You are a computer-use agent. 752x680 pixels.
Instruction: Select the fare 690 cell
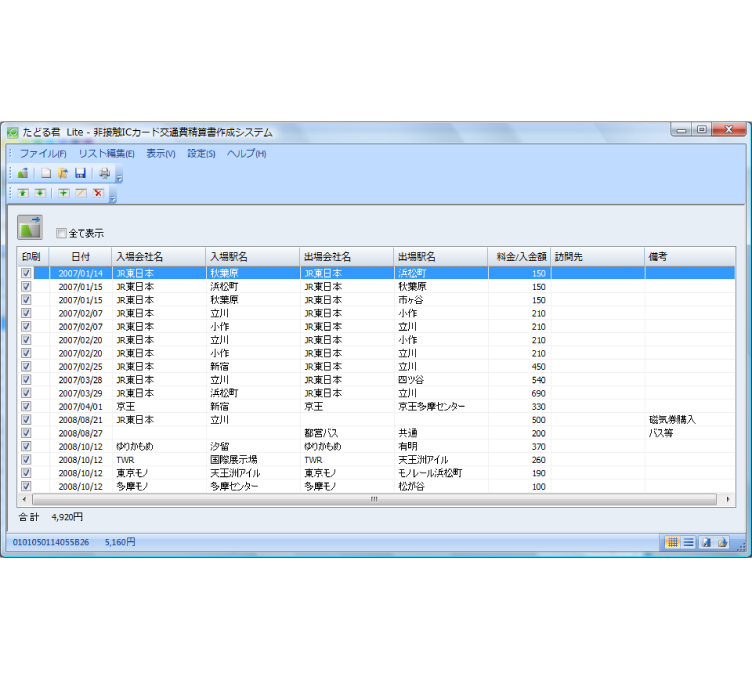pos(519,393)
